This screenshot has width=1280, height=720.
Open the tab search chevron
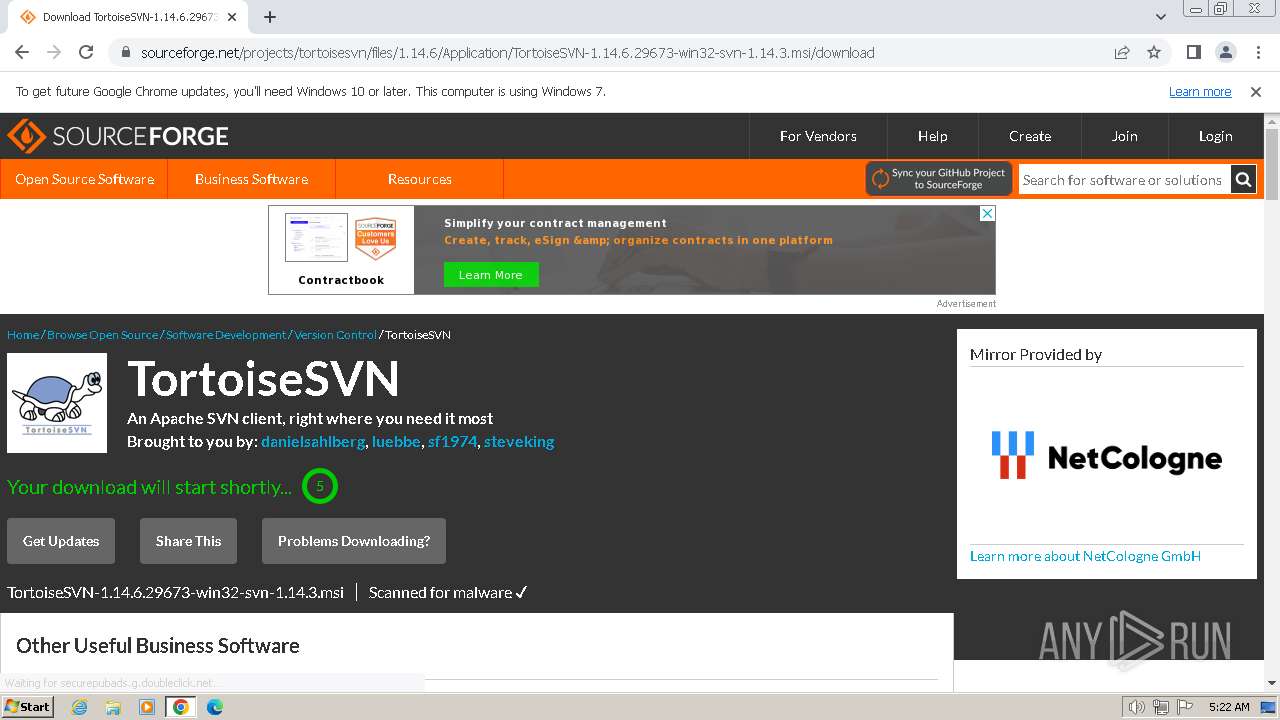click(x=1161, y=17)
